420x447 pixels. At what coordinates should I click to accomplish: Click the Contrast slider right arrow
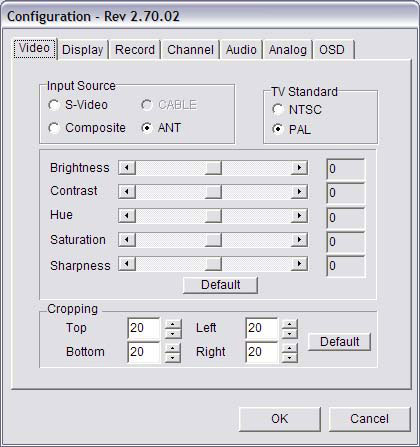(x=299, y=192)
